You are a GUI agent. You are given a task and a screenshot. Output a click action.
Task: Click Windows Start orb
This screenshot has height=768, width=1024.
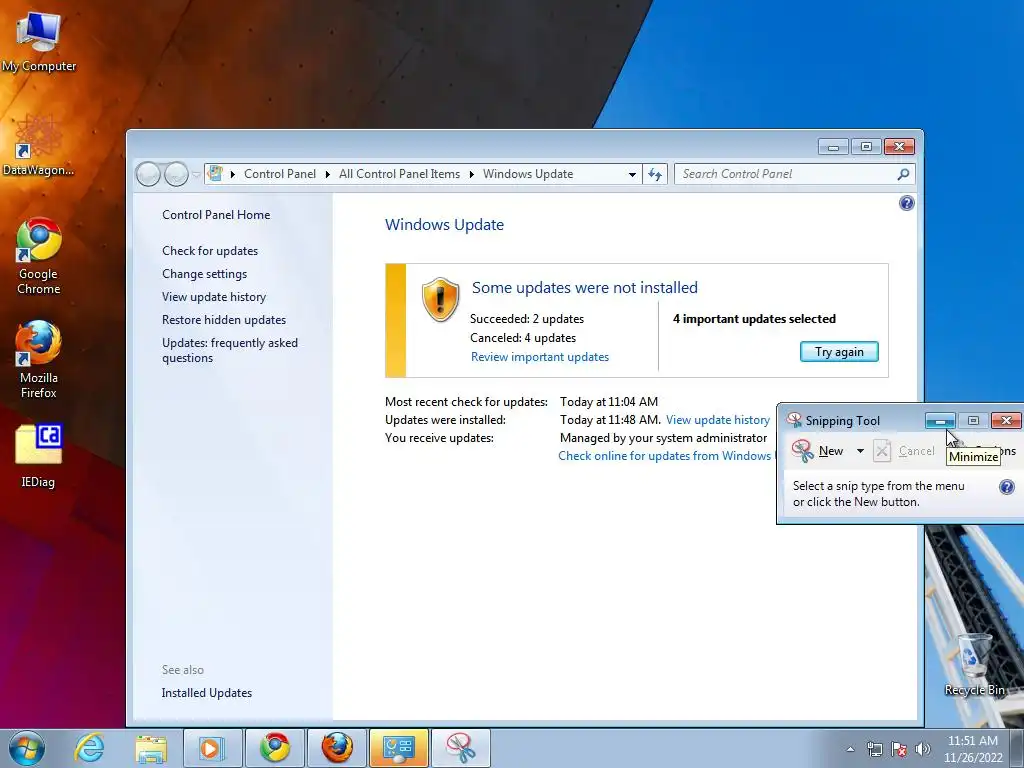(x=26, y=748)
